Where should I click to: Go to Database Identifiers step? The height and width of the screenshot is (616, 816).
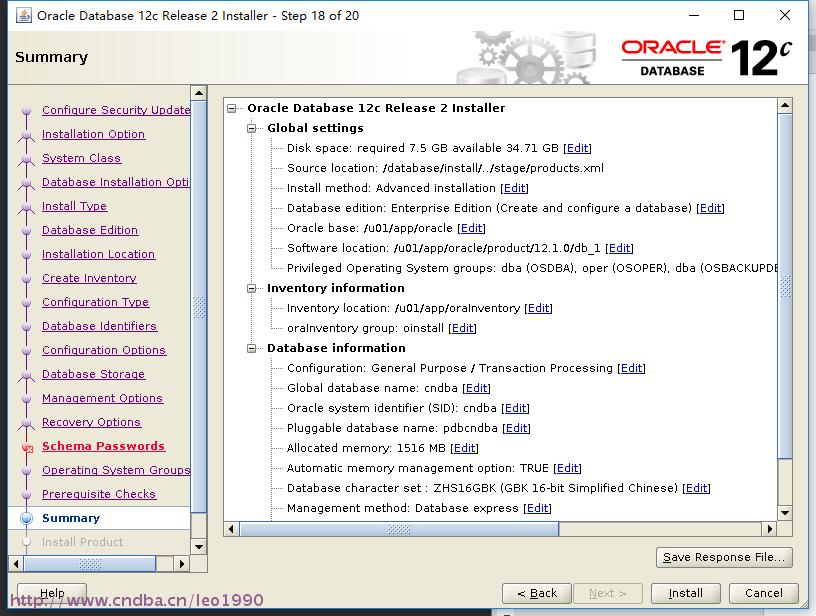[x=99, y=326]
